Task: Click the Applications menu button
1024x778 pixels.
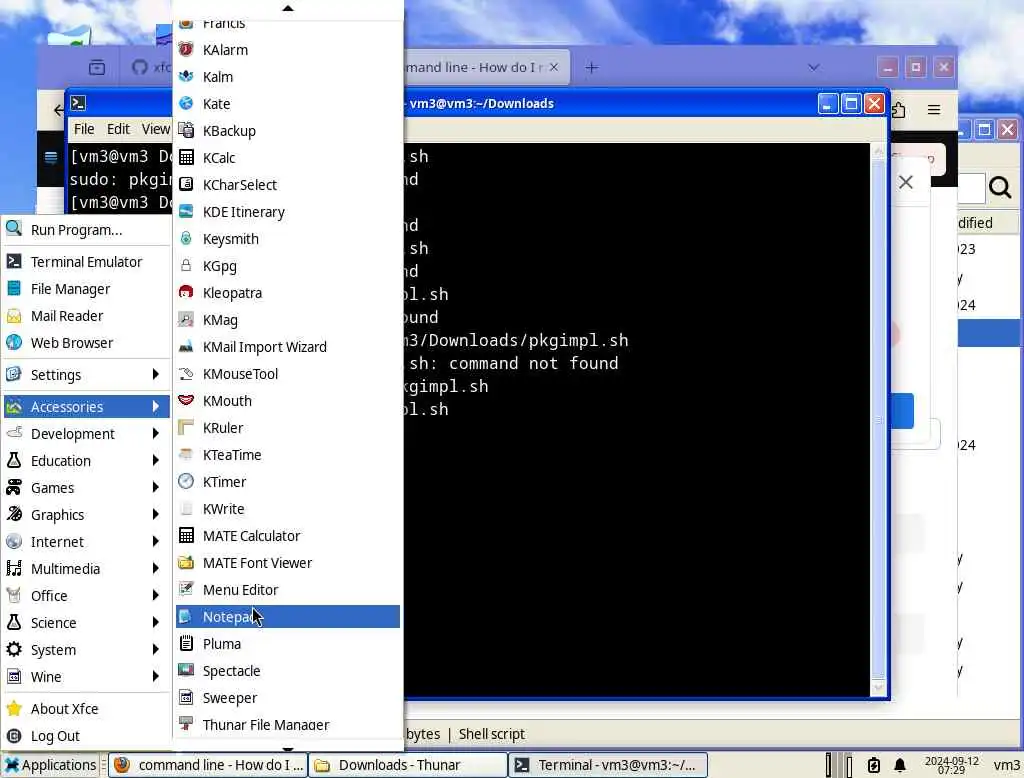Action: 50,765
